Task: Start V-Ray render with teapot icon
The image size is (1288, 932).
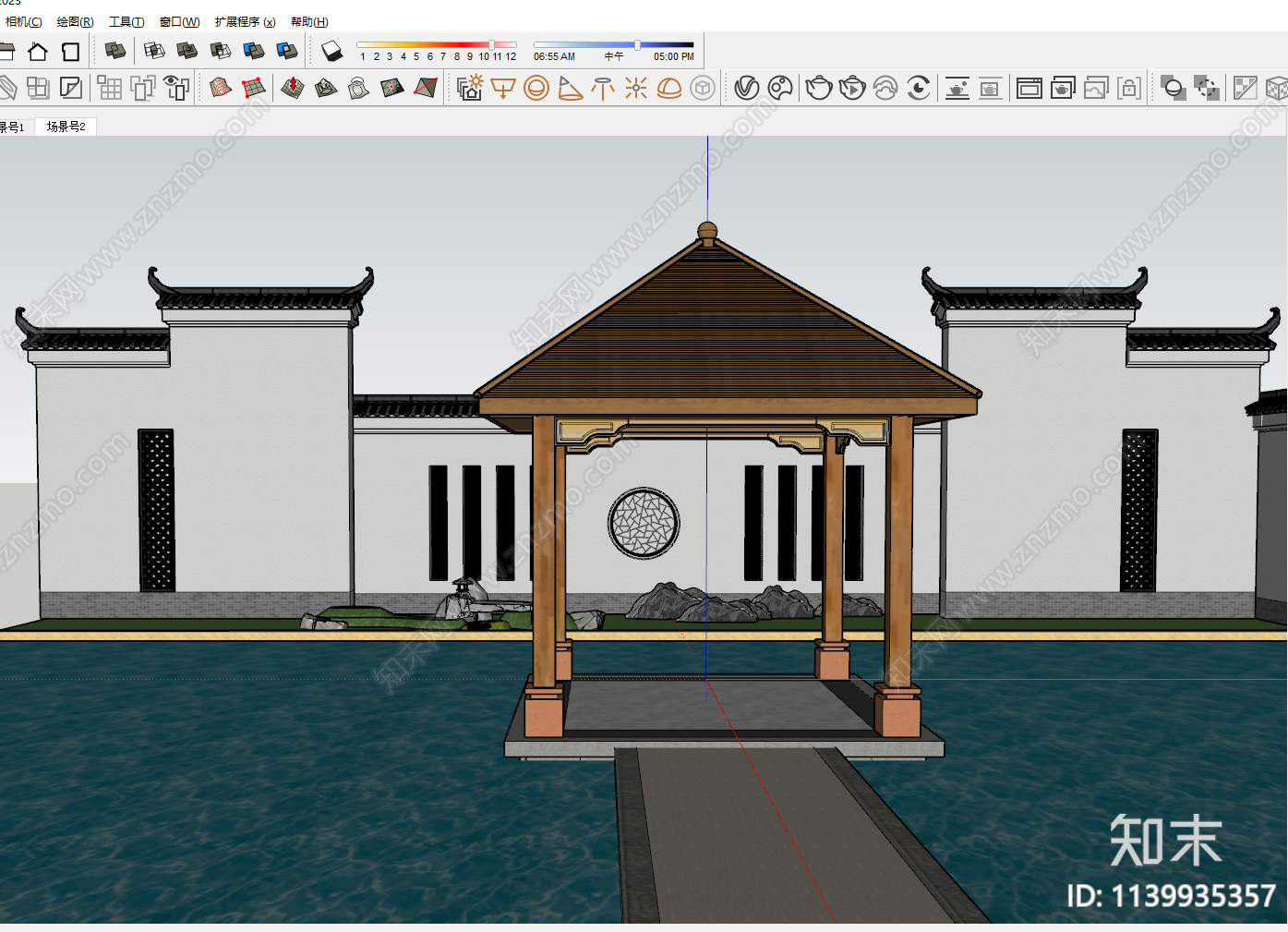Action: pos(819,88)
